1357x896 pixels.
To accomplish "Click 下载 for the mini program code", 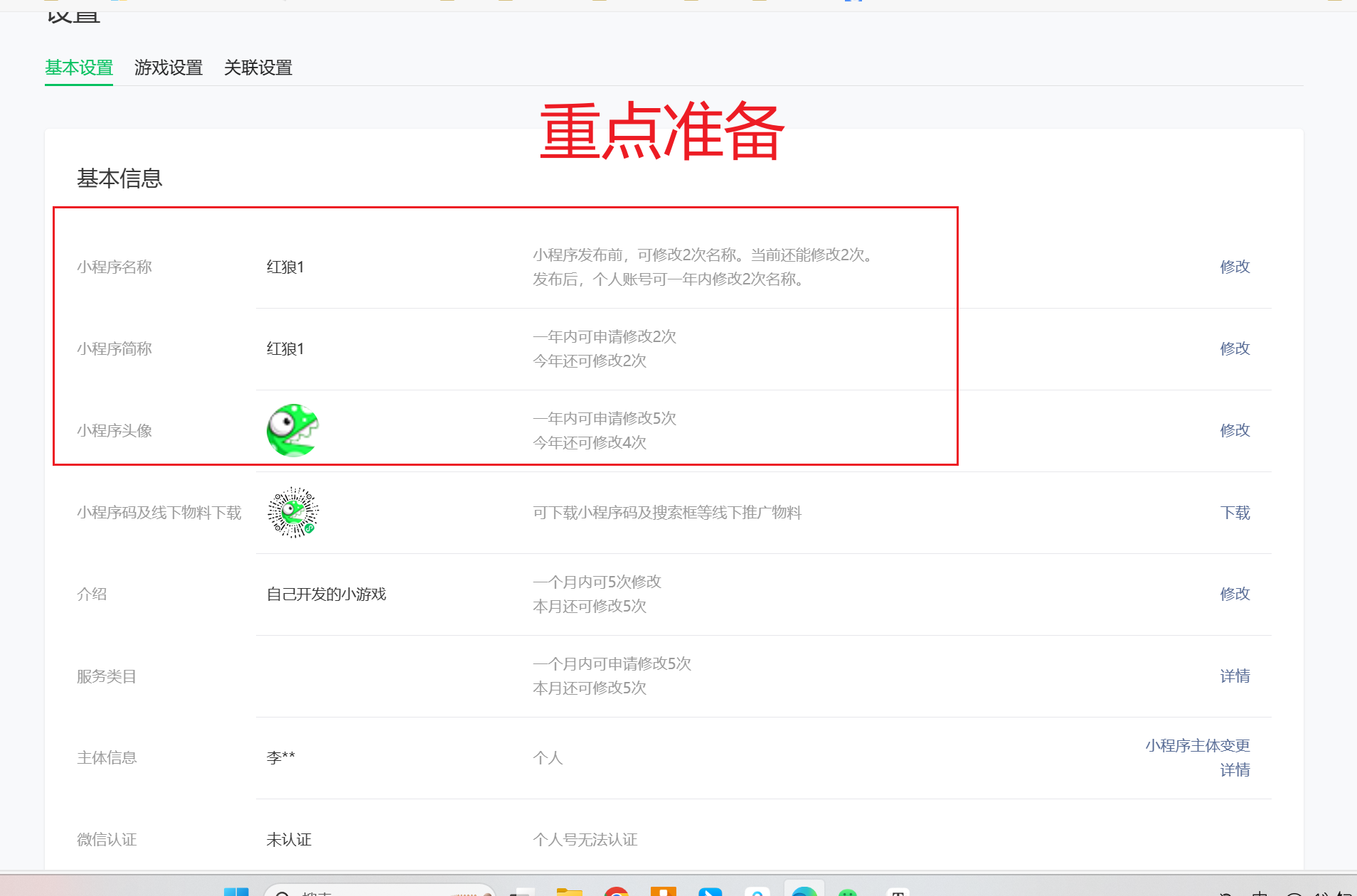I will point(1235,513).
